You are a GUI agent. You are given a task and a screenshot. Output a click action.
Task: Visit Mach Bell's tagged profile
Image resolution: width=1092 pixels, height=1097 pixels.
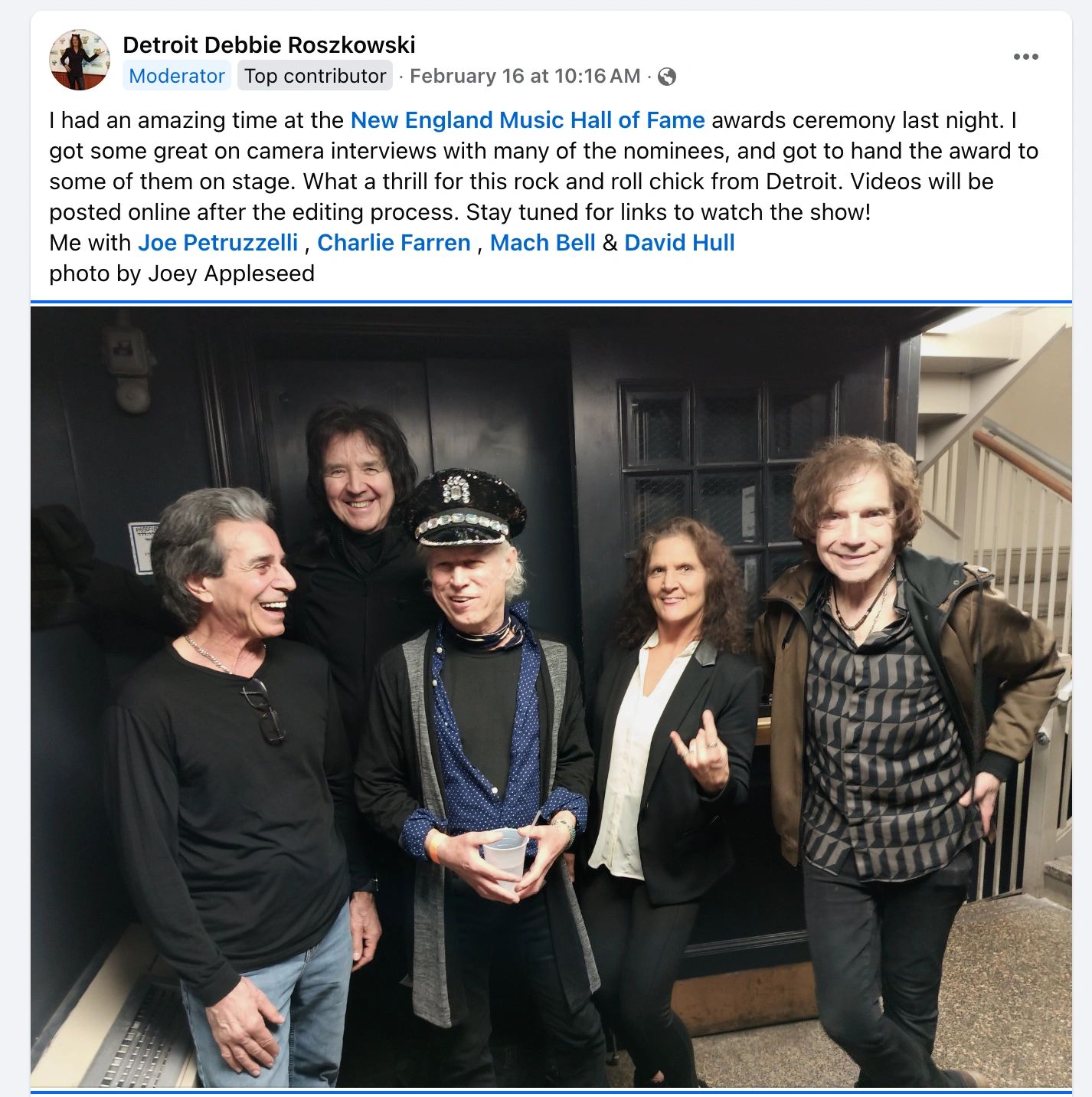pyautogui.click(x=542, y=243)
